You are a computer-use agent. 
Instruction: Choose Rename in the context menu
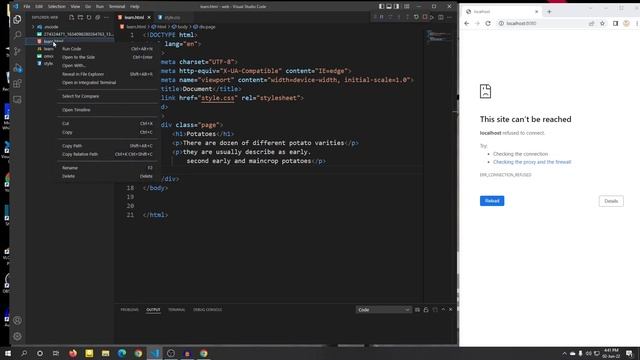tap(107, 168)
